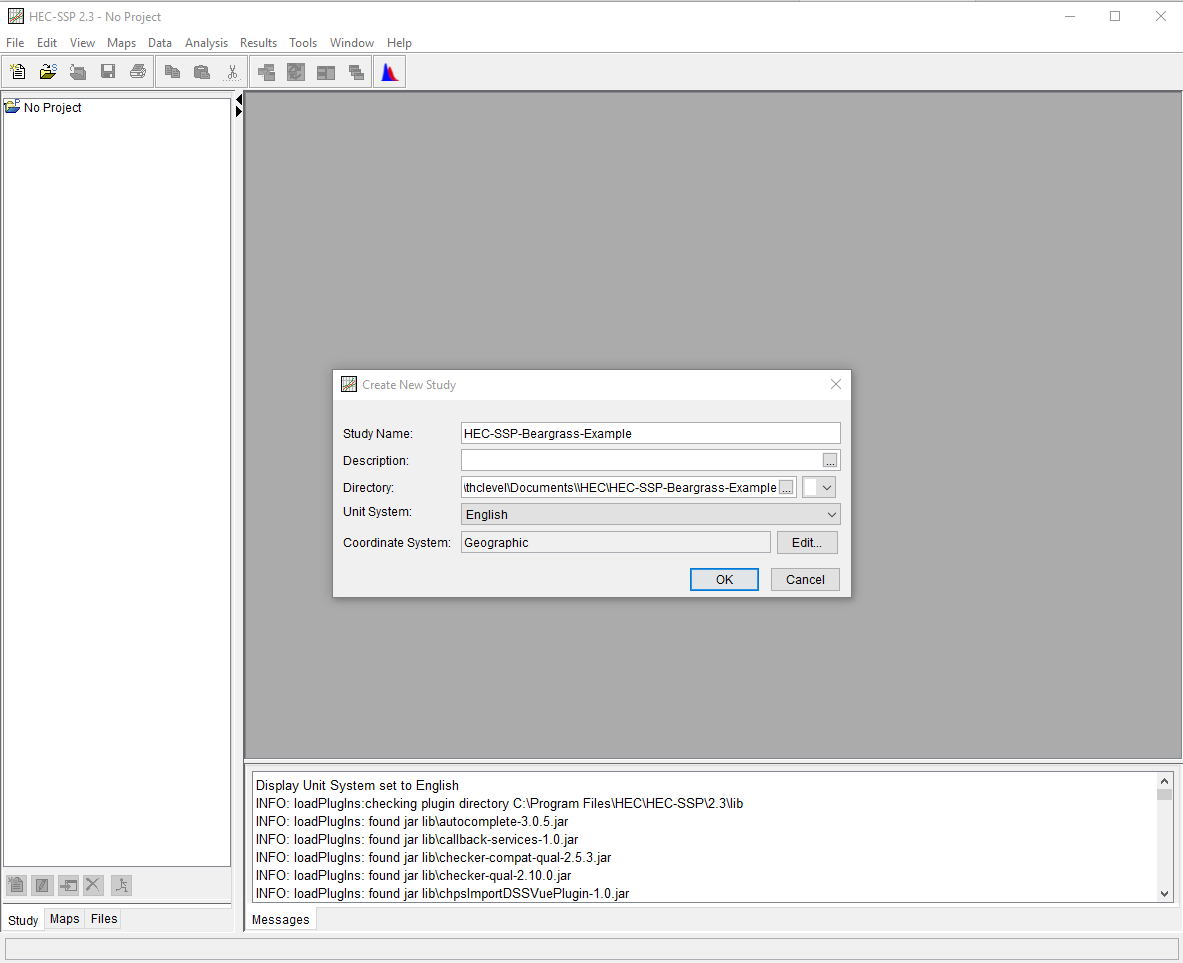Screen dimensions: 1183x963
Task: Click the "checker-qual-2.10.0.jar" log line
Action: point(413,875)
